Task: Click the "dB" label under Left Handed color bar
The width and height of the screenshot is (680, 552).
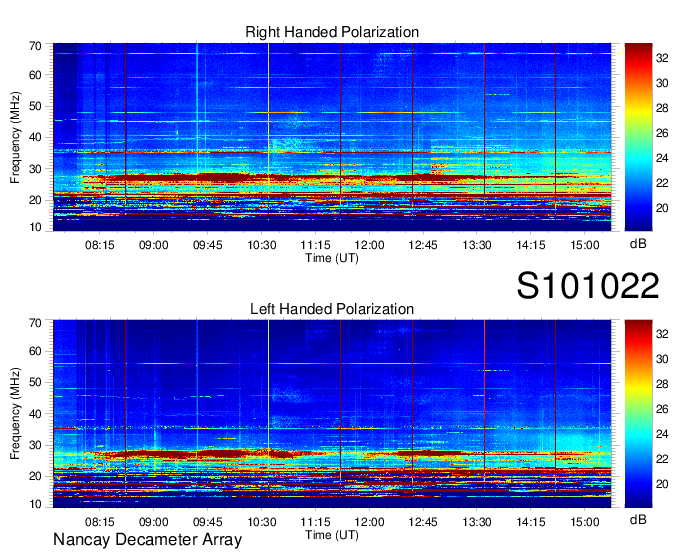Action: click(638, 520)
